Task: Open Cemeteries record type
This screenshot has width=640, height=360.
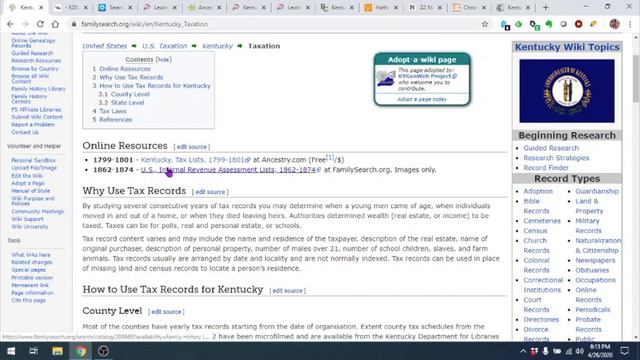Action: 542,221
